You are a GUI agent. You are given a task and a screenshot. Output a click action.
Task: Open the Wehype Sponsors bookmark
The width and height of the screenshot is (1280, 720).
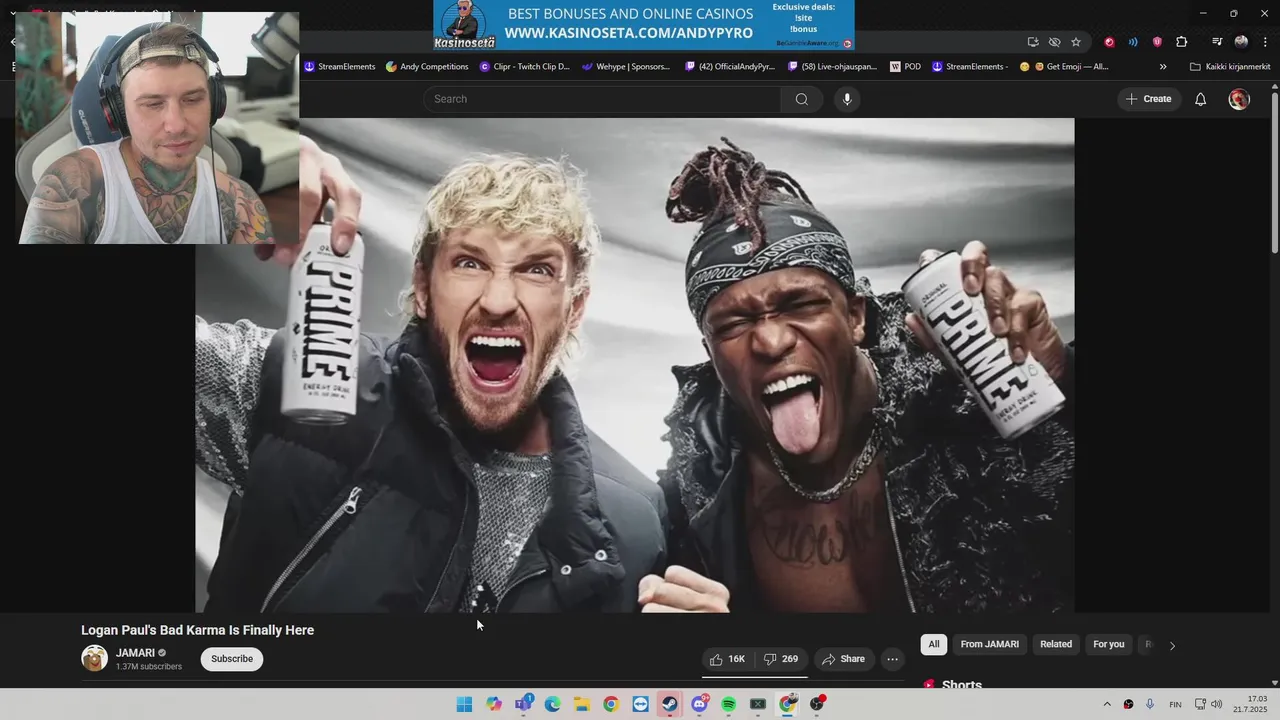(x=626, y=67)
